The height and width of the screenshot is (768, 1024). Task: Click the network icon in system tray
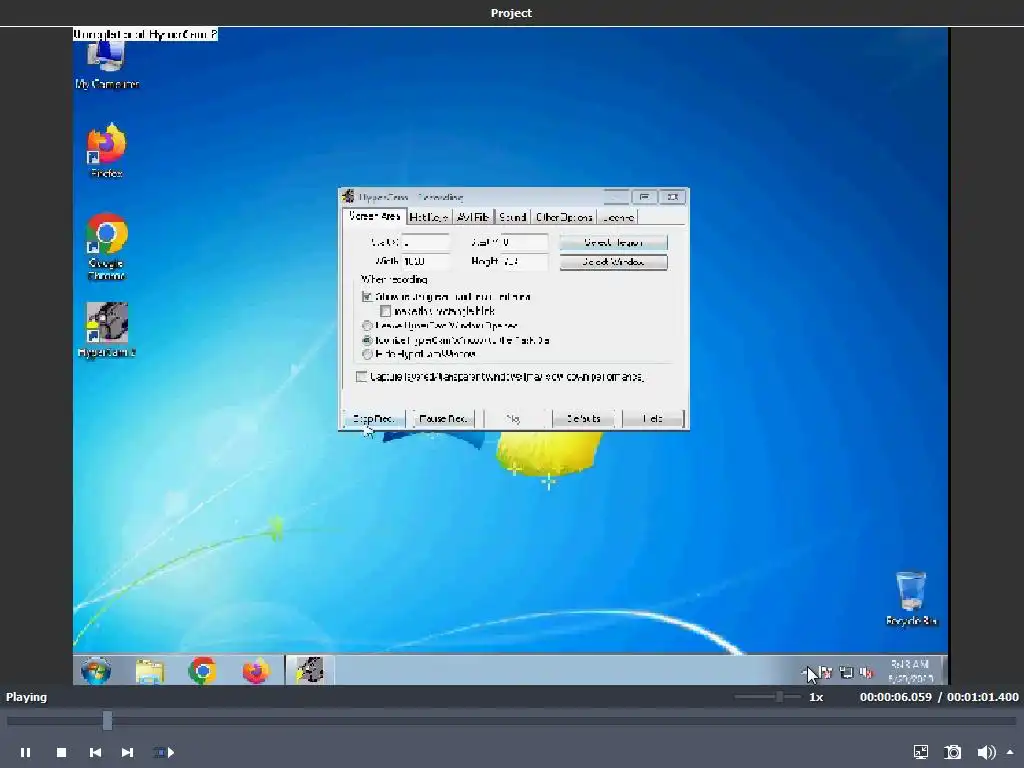pos(846,672)
